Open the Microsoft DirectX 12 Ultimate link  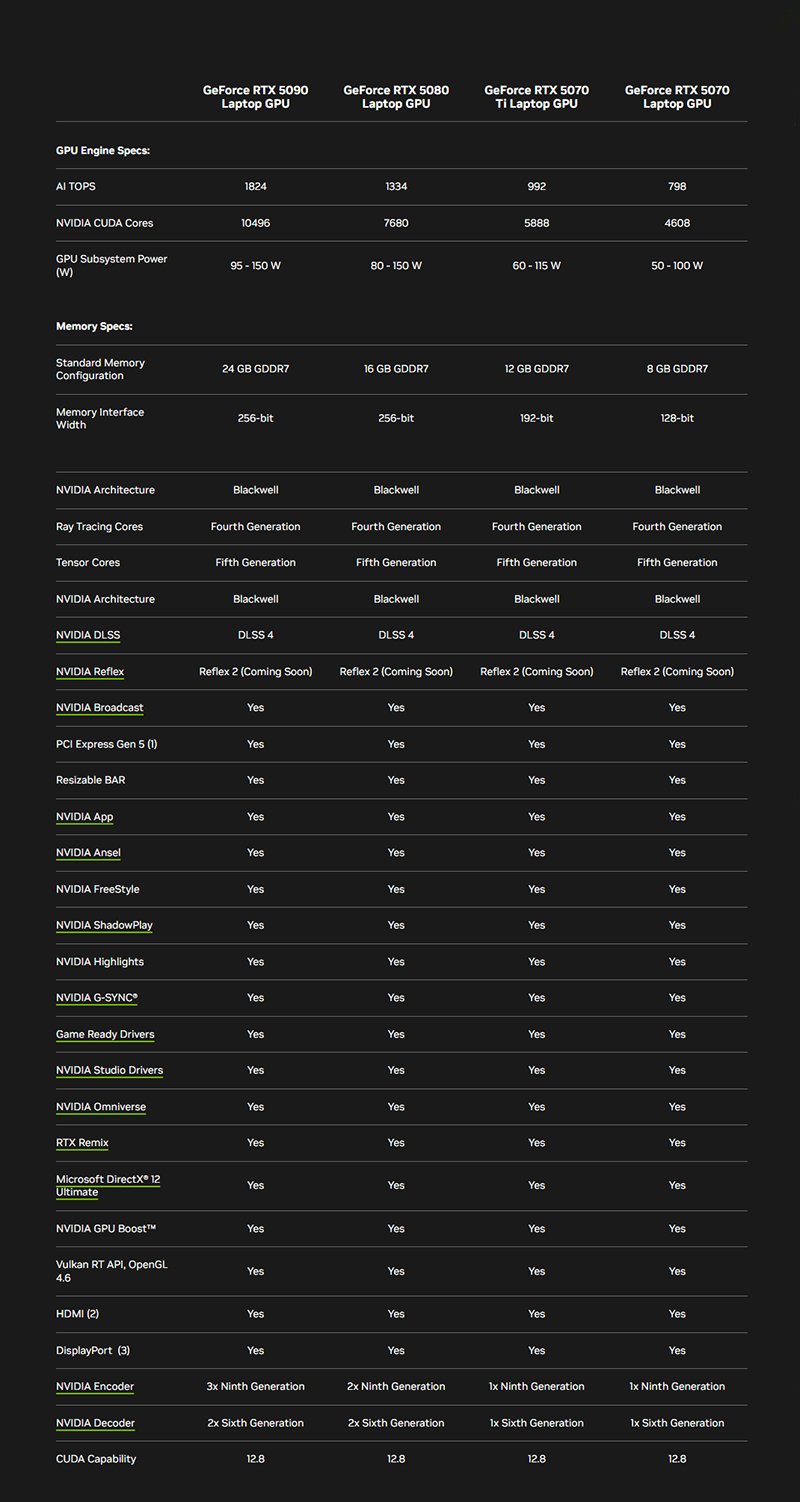(108, 1186)
